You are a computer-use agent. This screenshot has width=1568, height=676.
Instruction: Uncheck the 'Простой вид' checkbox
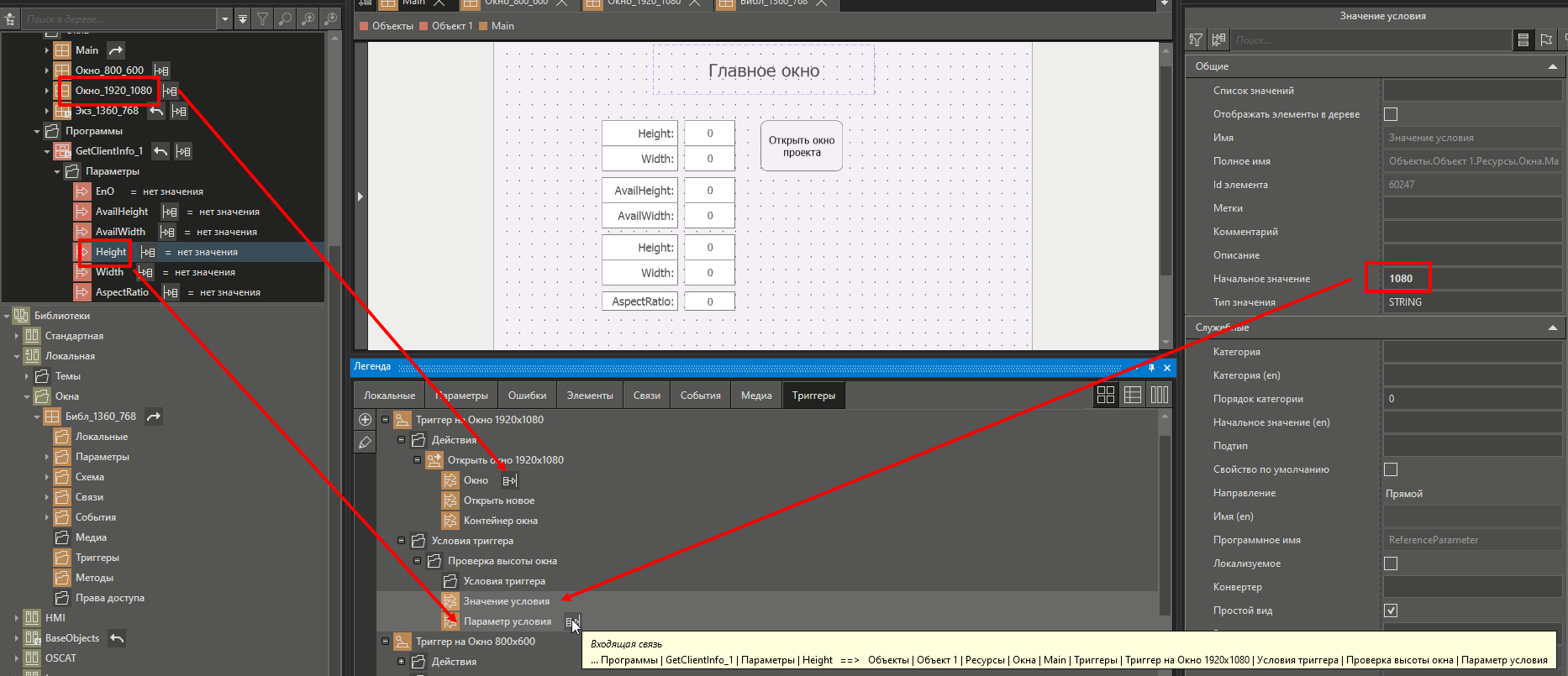point(1391,610)
